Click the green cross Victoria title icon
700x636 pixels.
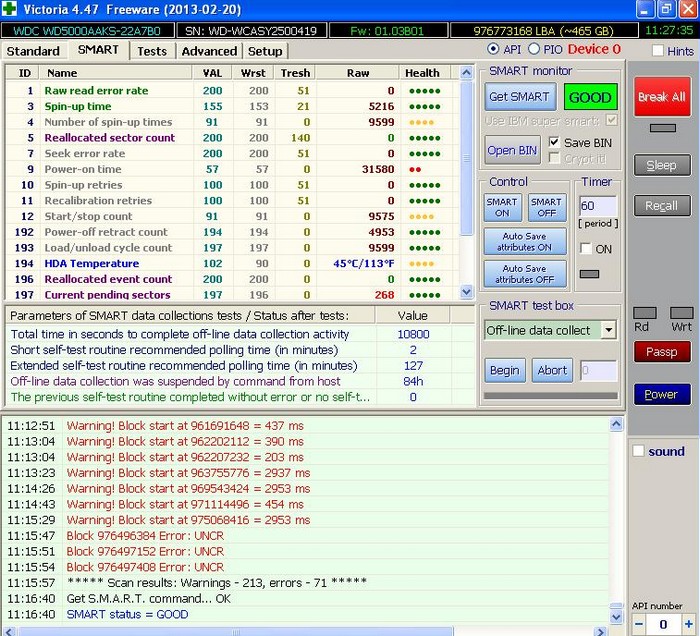(11, 9)
